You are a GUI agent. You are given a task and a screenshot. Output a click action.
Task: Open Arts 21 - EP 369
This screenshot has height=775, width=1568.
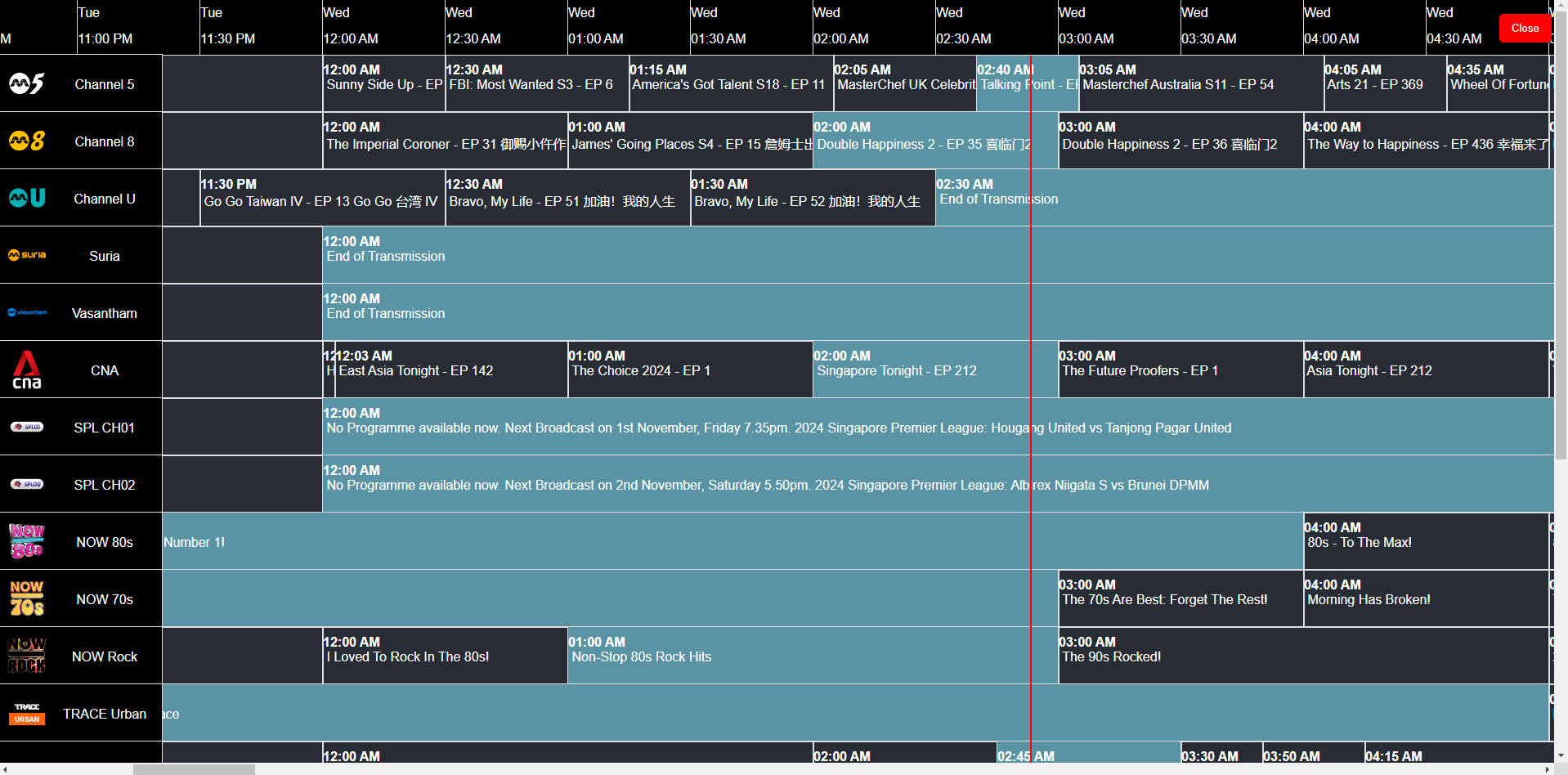click(x=1385, y=83)
